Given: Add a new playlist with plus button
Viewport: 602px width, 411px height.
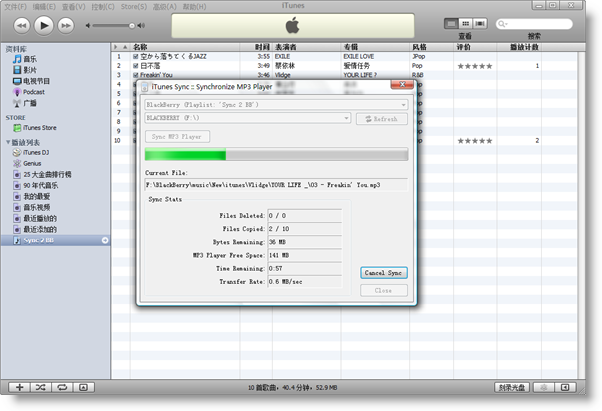Looking at the screenshot, I should pyautogui.click(x=19, y=387).
